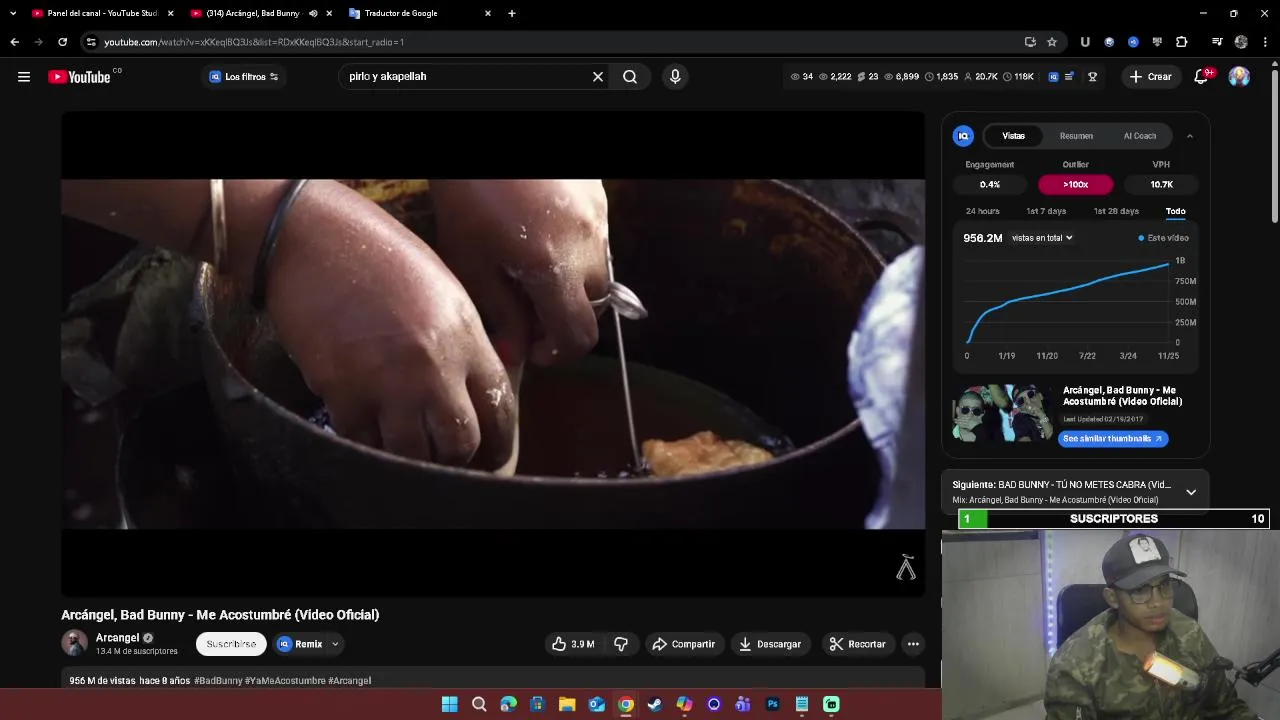Switch to the AI Coach tab
This screenshot has height=720, width=1280.
click(x=1139, y=136)
